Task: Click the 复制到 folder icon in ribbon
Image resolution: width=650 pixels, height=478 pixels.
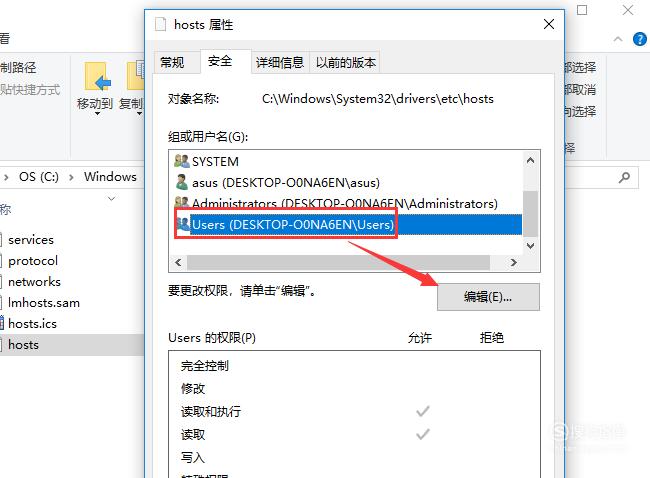Action: click(x=136, y=76)
